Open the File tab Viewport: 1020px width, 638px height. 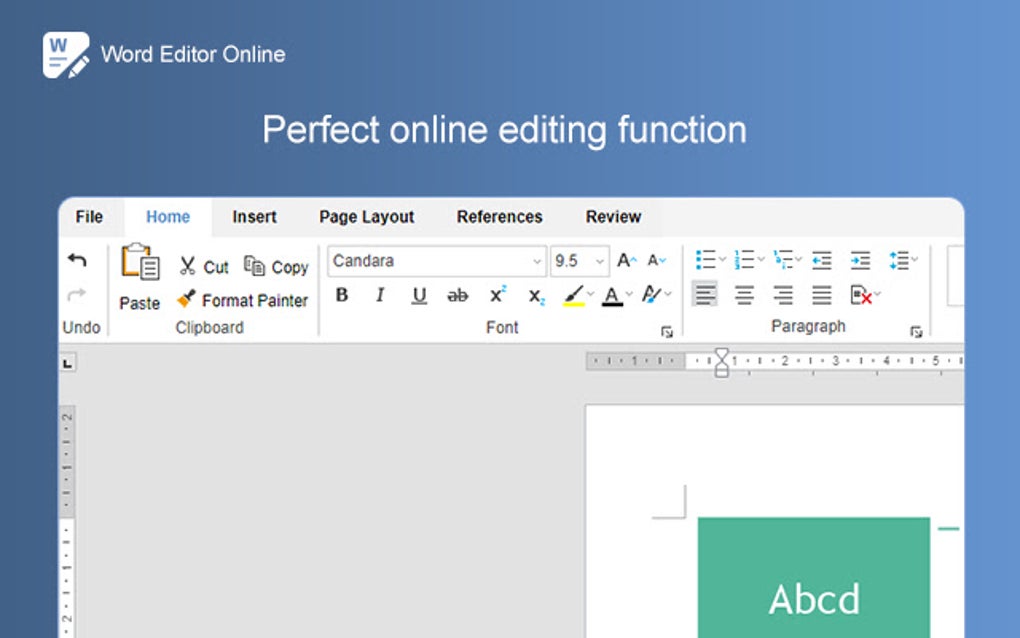pyautogui.click(x=89, y=217)
